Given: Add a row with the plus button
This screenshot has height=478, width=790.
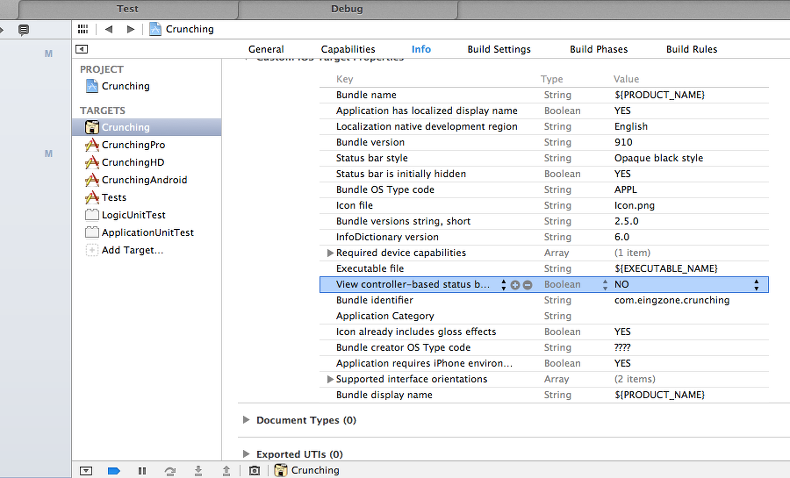Looking at the screenshot, I should pos(515,285).
